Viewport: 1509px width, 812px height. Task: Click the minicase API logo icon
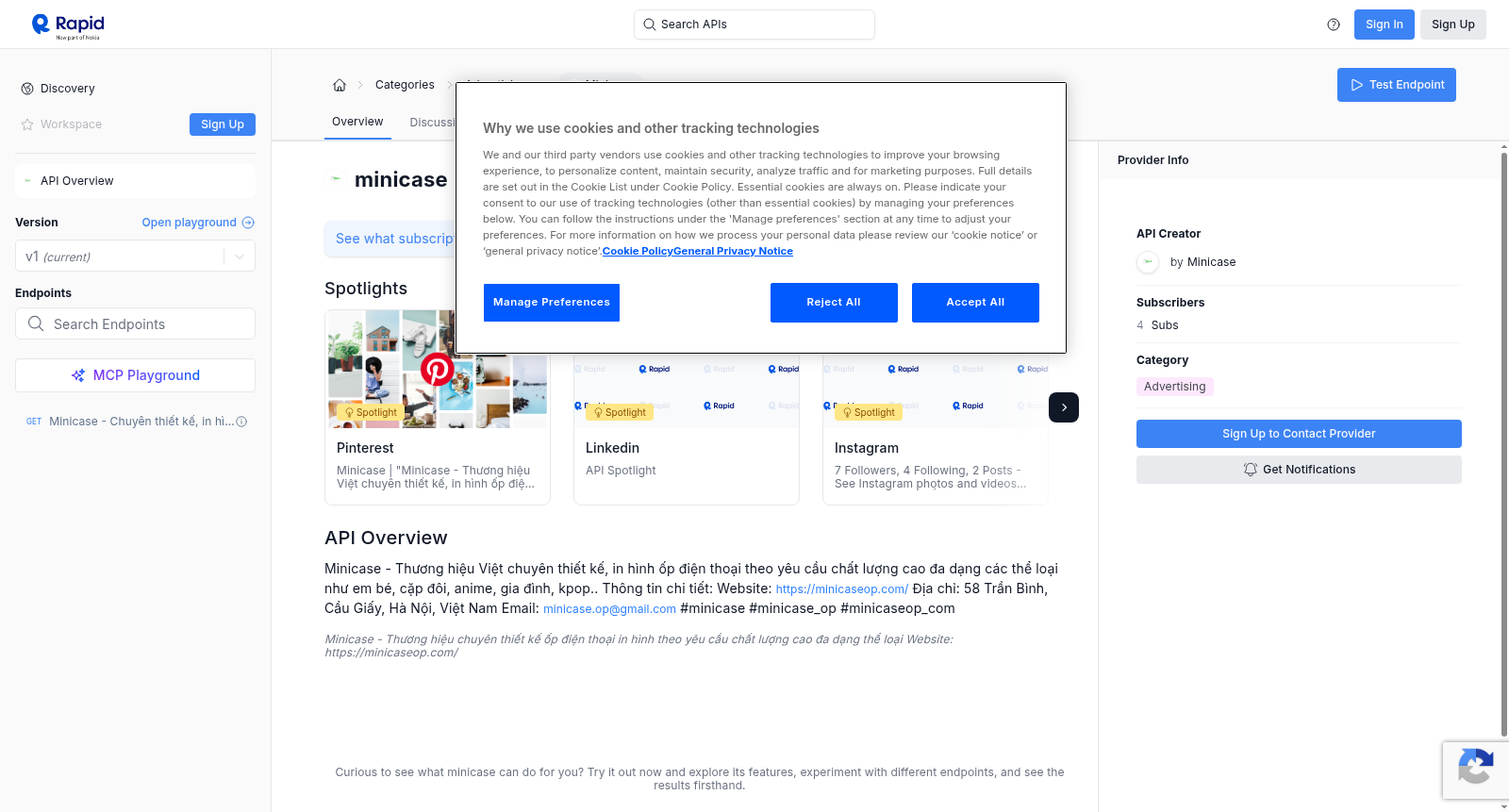(x=336, y=179)
